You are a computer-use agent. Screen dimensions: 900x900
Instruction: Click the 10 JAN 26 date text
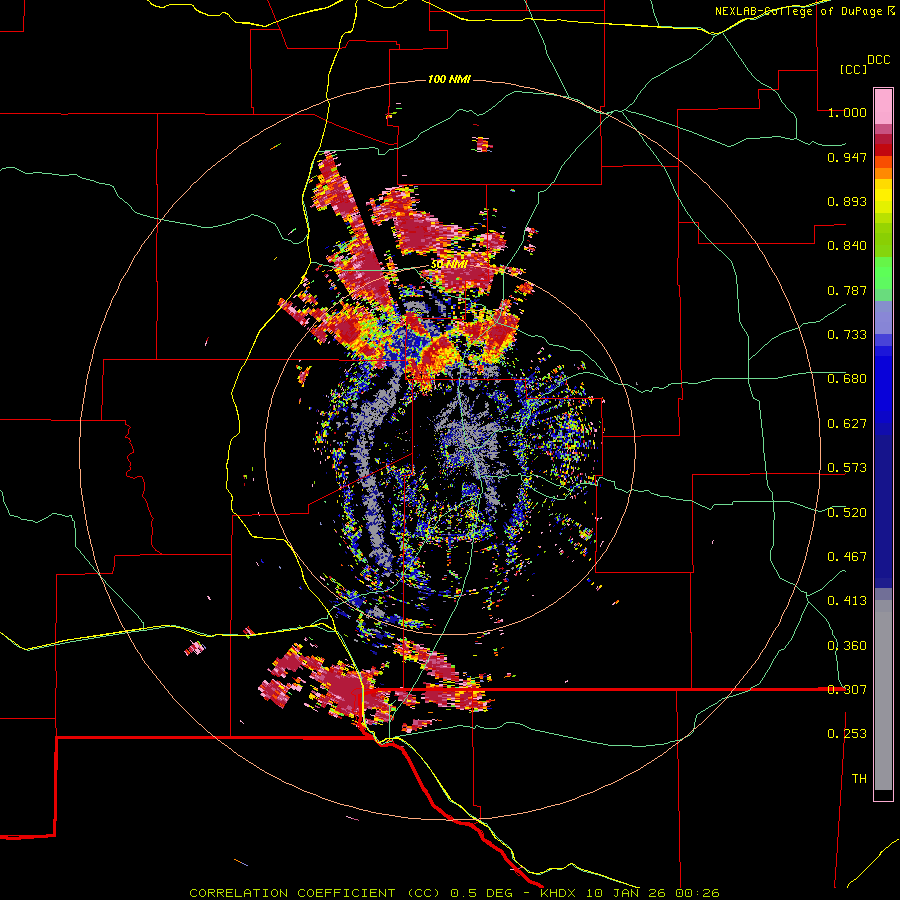(626, 893)
